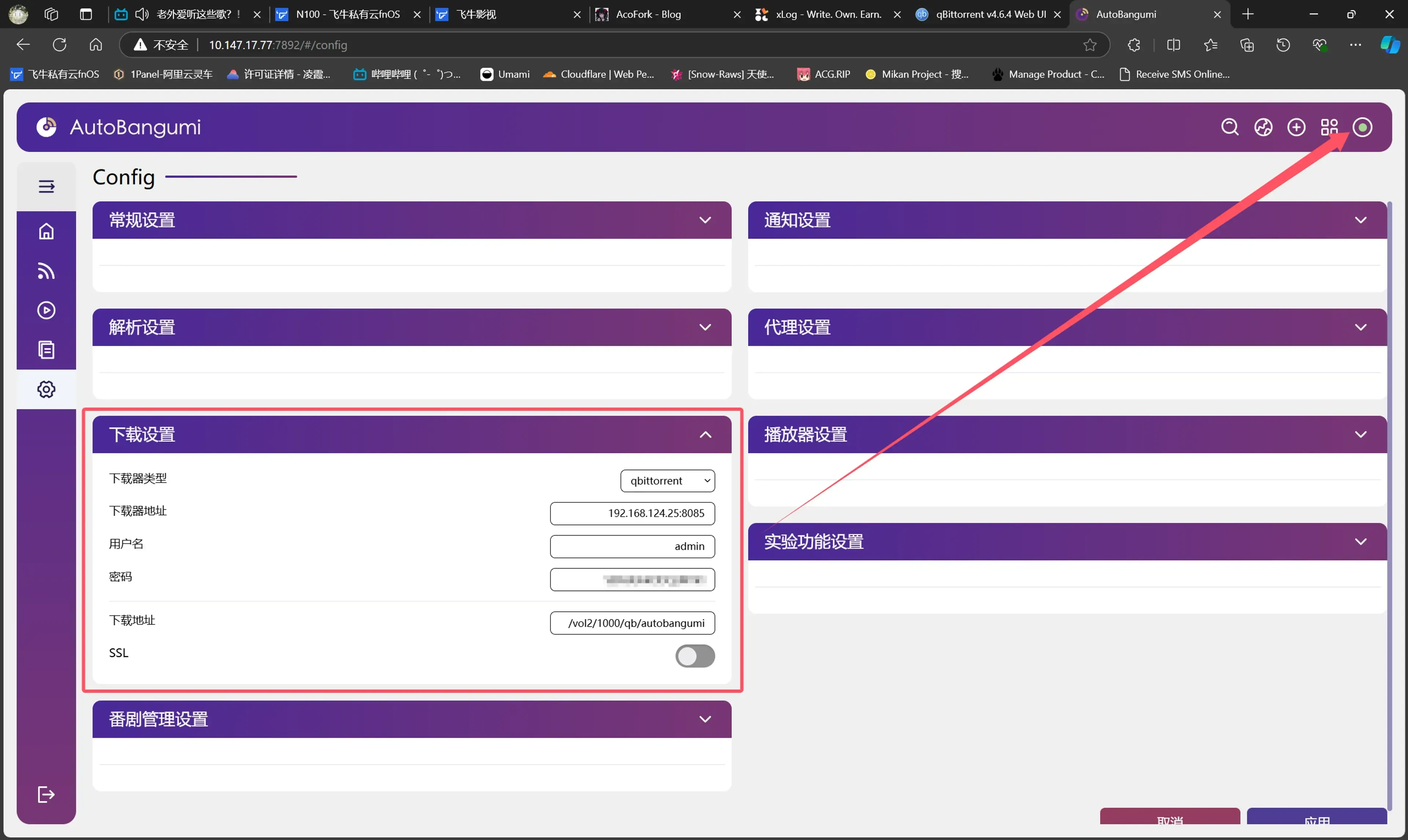Screen dimensions: 1408x840
Task: Go to home sidebar icon
Action: (x=47, y=231)
